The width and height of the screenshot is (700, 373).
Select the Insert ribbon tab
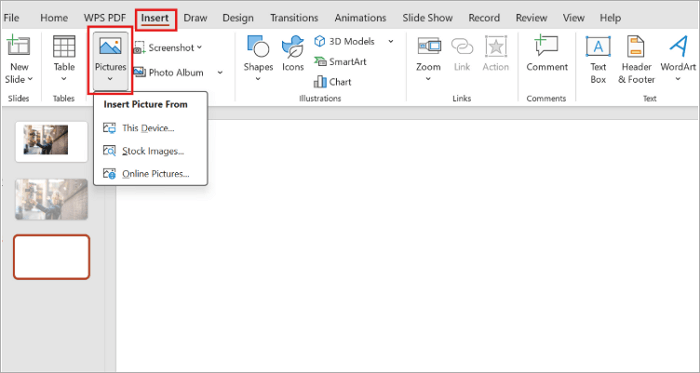(x=155, y=18)
